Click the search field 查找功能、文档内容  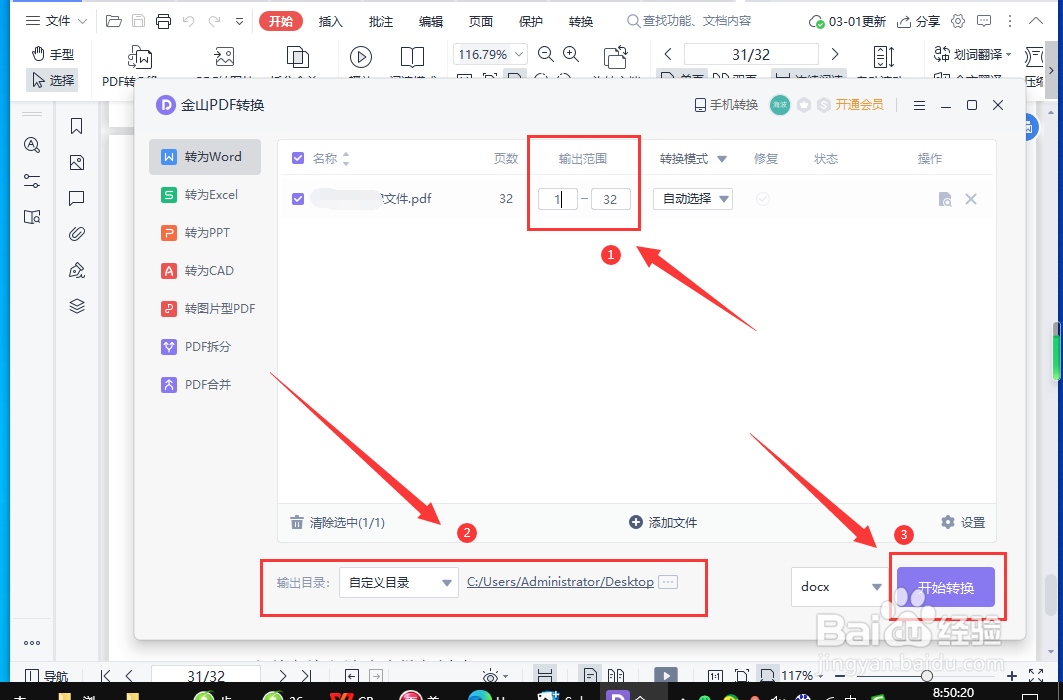(x=689, y=21)
